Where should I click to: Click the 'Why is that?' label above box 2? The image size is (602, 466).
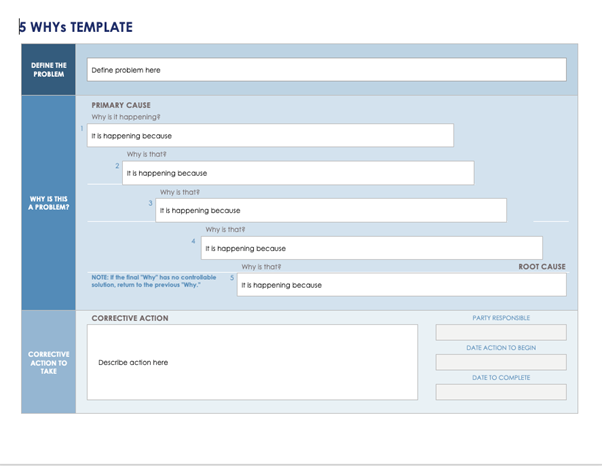point(147,154)
